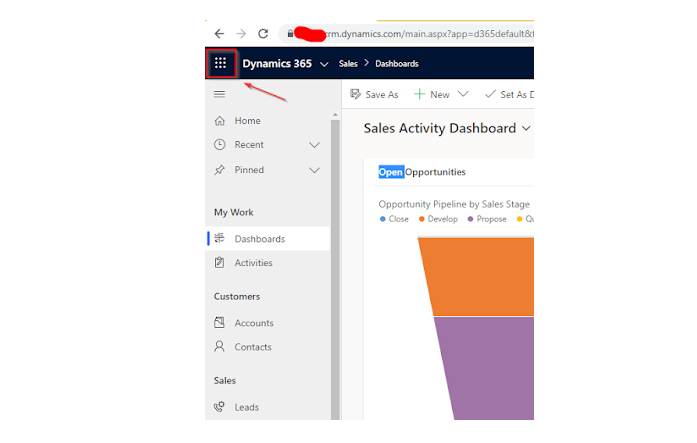Open Contacts in the sidebar
This screenshot has height=443, width=697.
[252, 347]
